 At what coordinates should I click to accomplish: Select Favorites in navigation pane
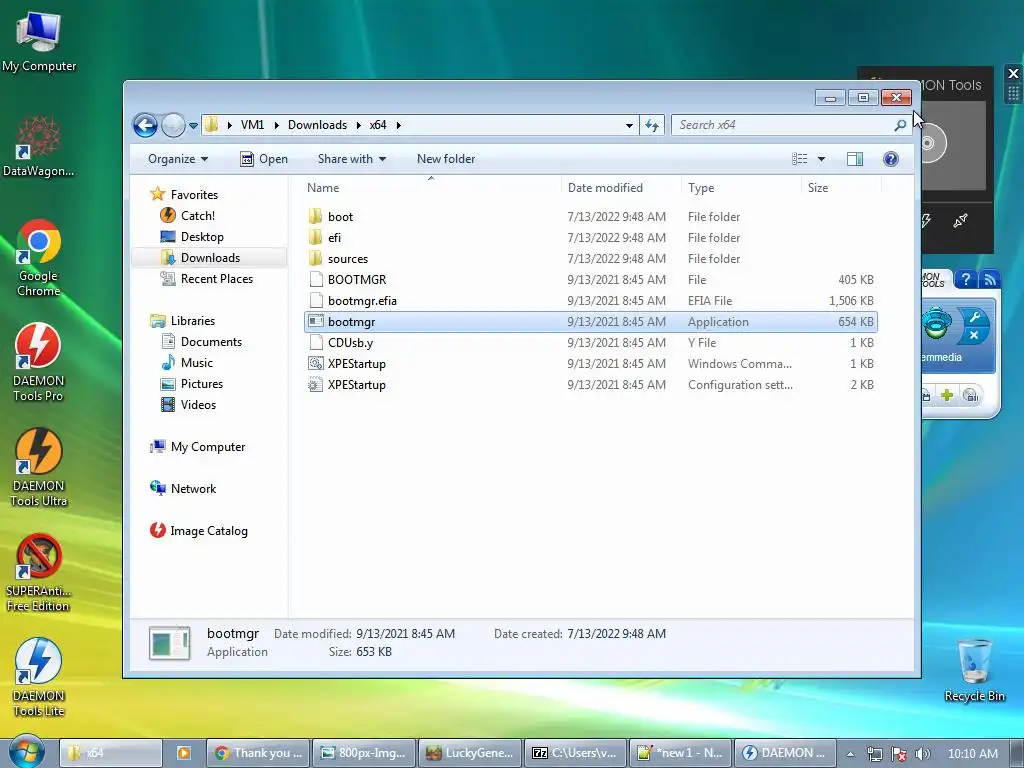[x=194, y=195]
